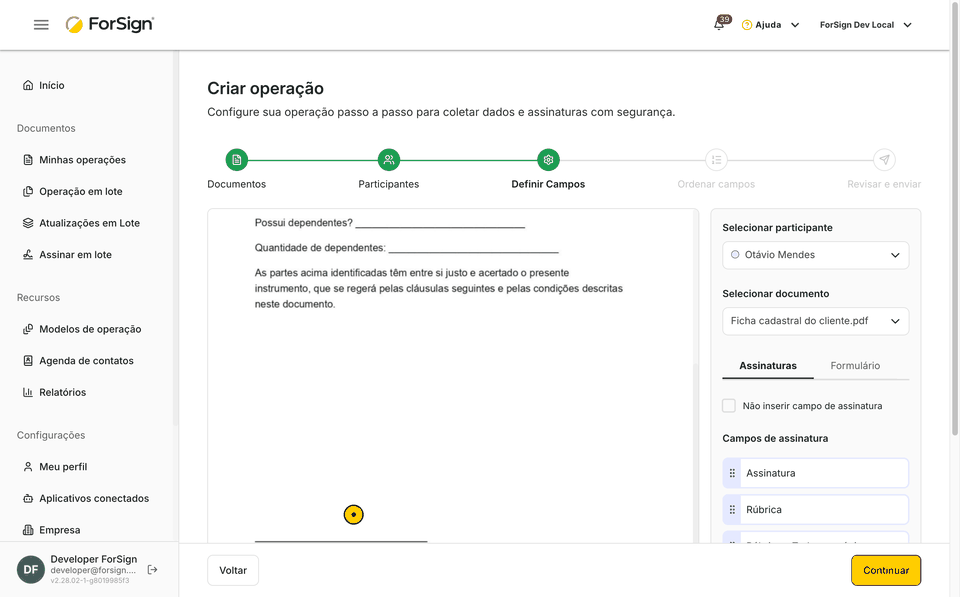Click the ForSign logo
The width and height of the screenshot is (960, 597).
click(x=110, y=24)
